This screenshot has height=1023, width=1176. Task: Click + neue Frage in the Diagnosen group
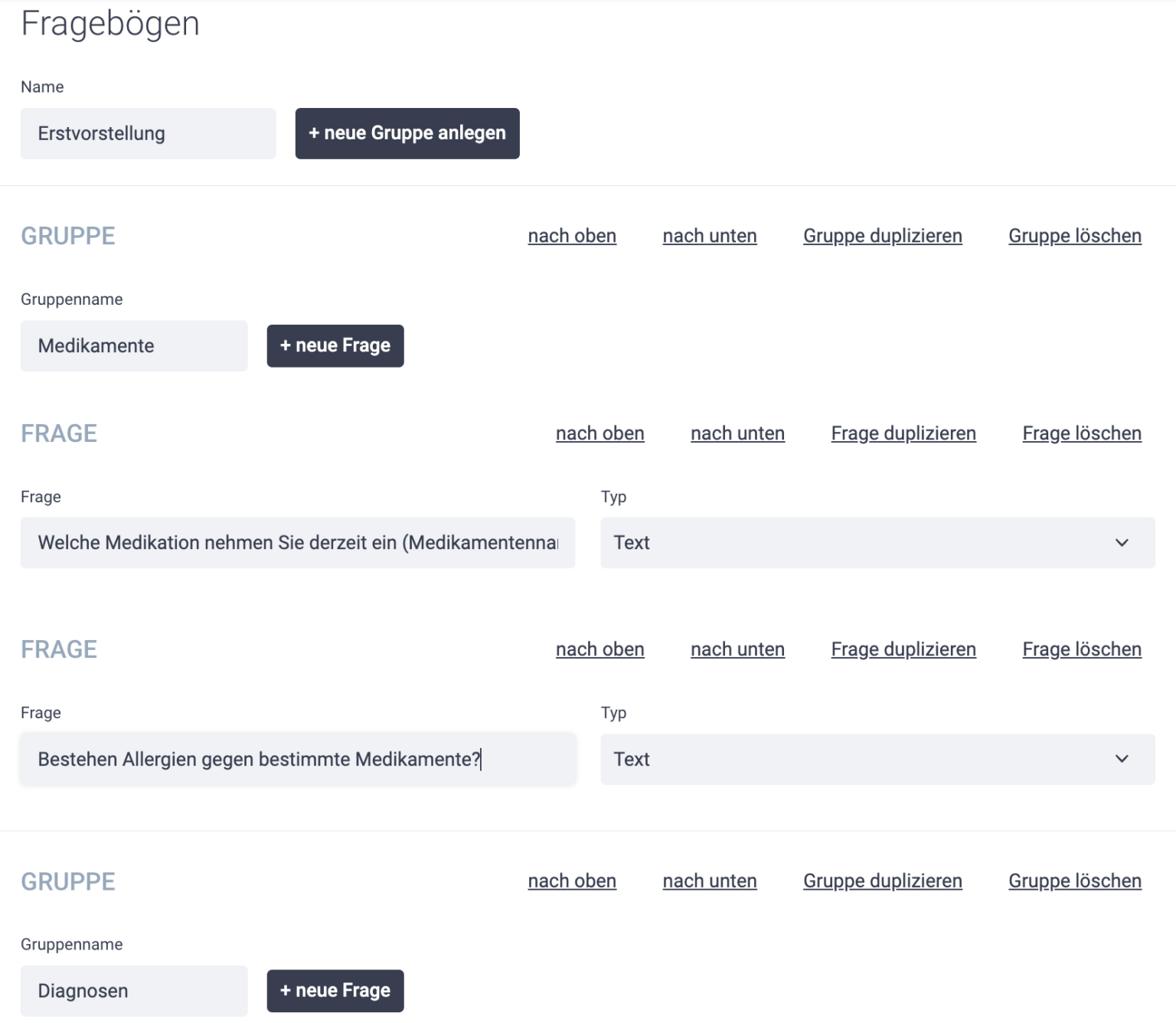click(335, 990)
